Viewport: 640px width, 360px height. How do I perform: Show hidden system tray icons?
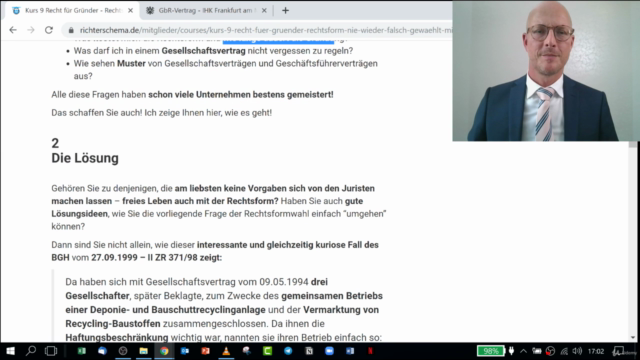(x=523, y=351)
